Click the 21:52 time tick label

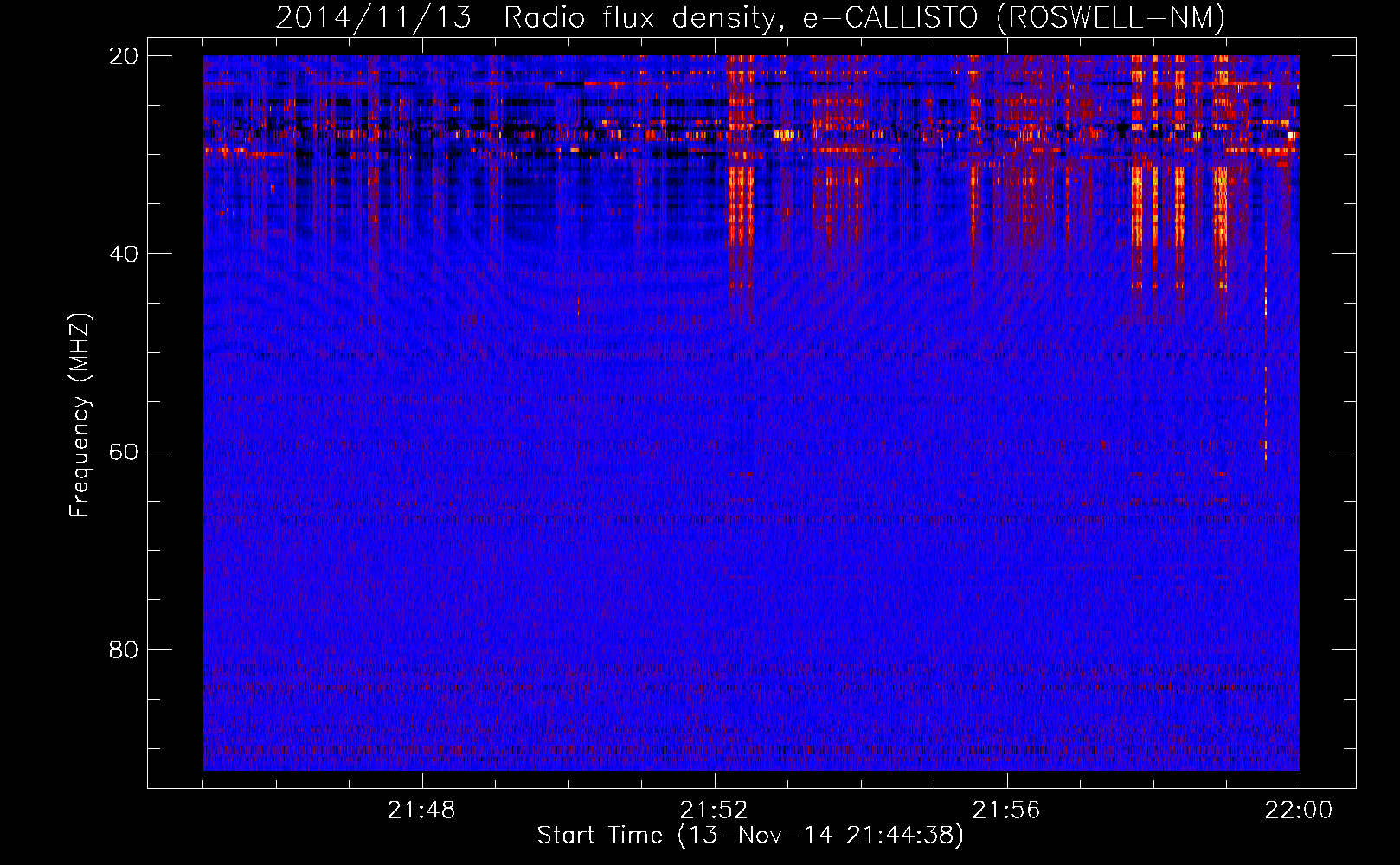pos(715,811)
